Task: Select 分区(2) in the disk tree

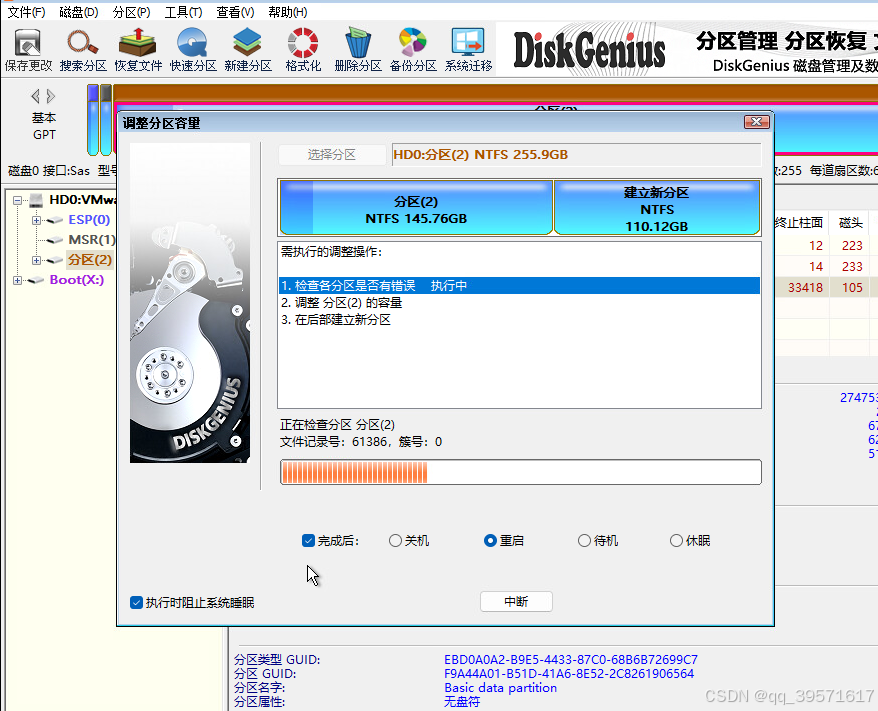Action: (90, 260)
